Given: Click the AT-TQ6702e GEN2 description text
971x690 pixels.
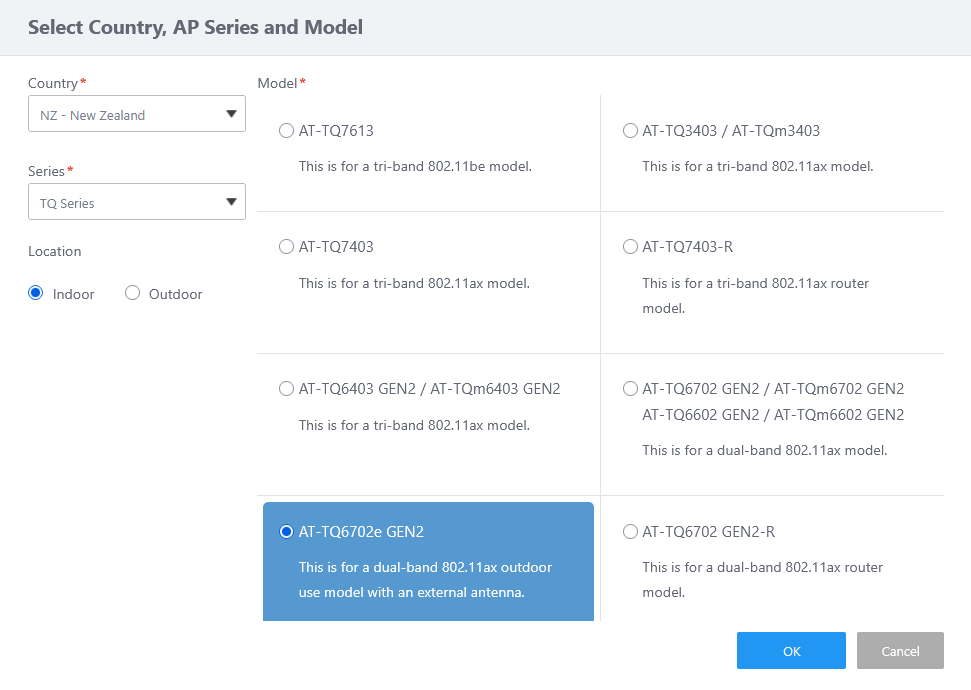Looking at the screenshot, I should click(425, 580).
